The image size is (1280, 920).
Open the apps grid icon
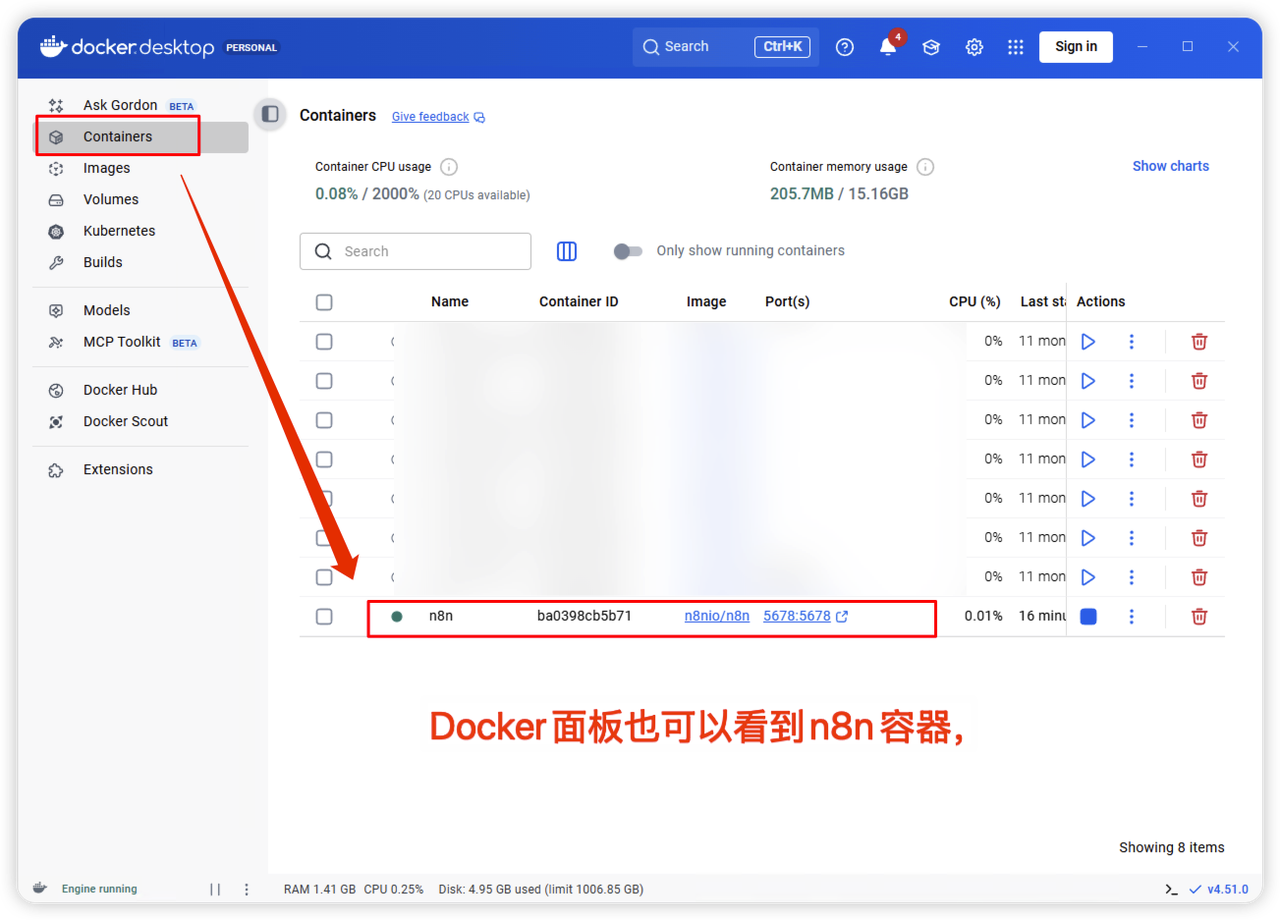pos(1016,47)
